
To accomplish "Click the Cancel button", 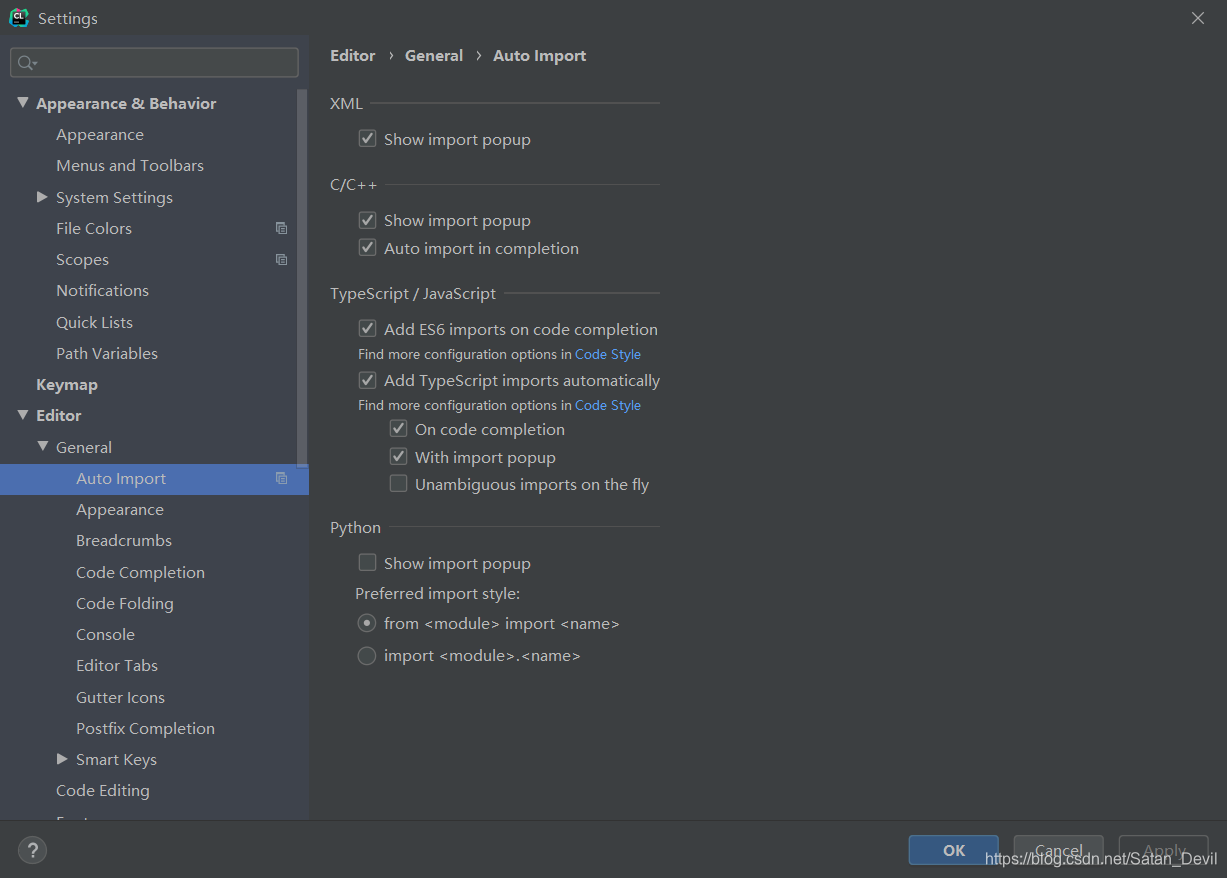I will (x=1058, y=850).
